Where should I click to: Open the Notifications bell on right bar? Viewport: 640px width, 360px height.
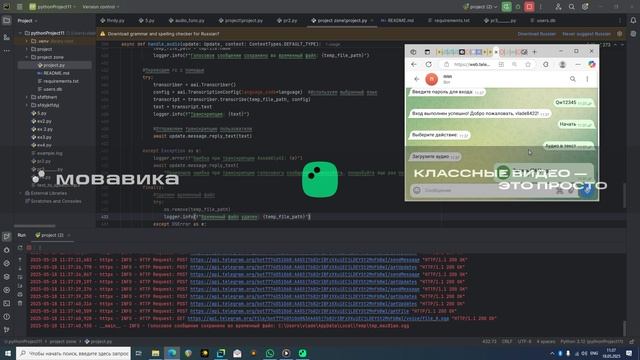click(x=633, y=20)
